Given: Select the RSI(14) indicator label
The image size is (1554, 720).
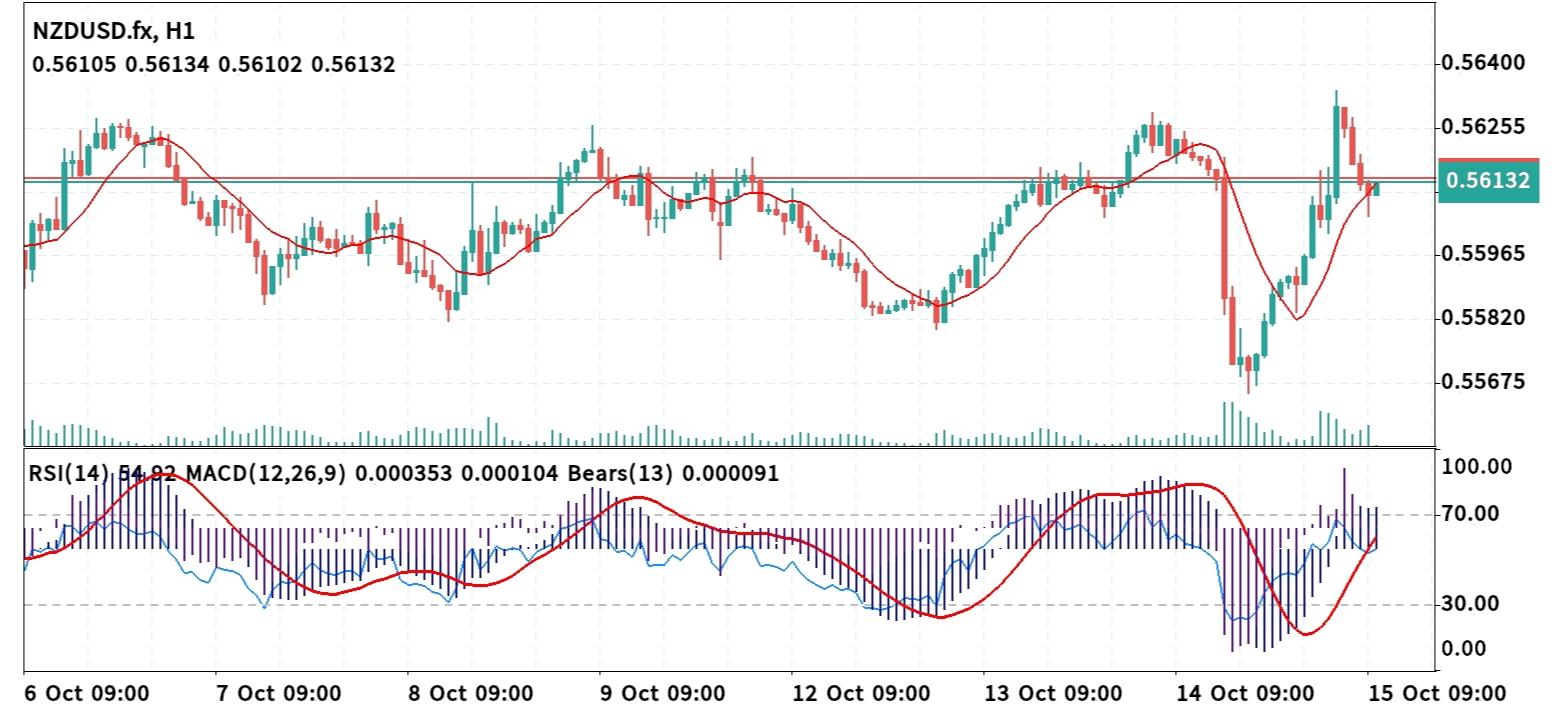Looking at the screenshot, I should (x=70, y=474).
